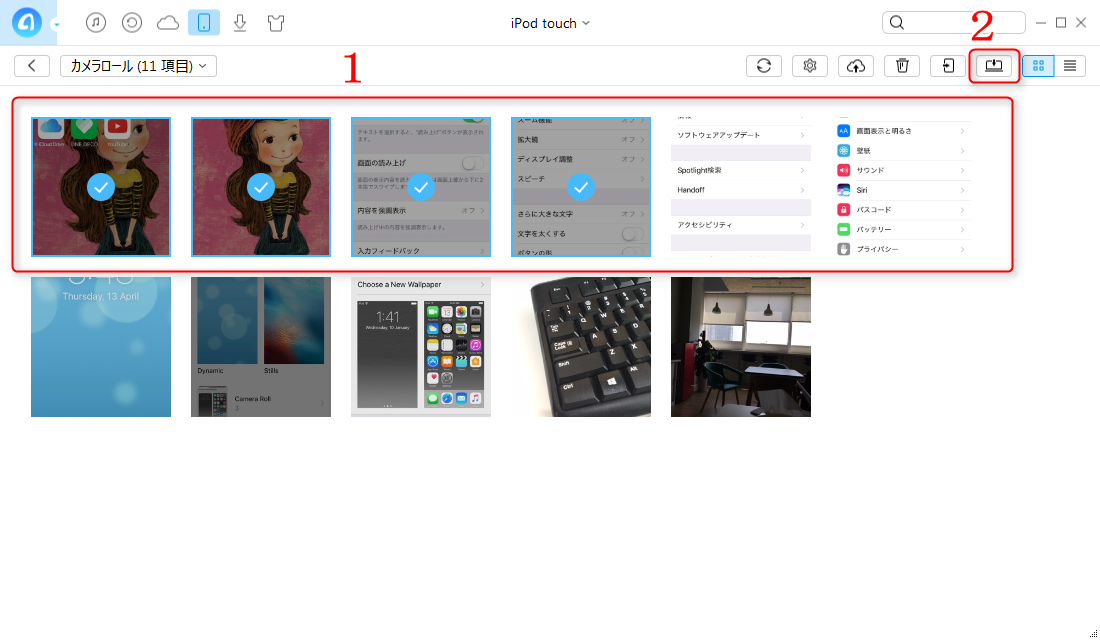Click the transfer to device icon

click(948, 65)
